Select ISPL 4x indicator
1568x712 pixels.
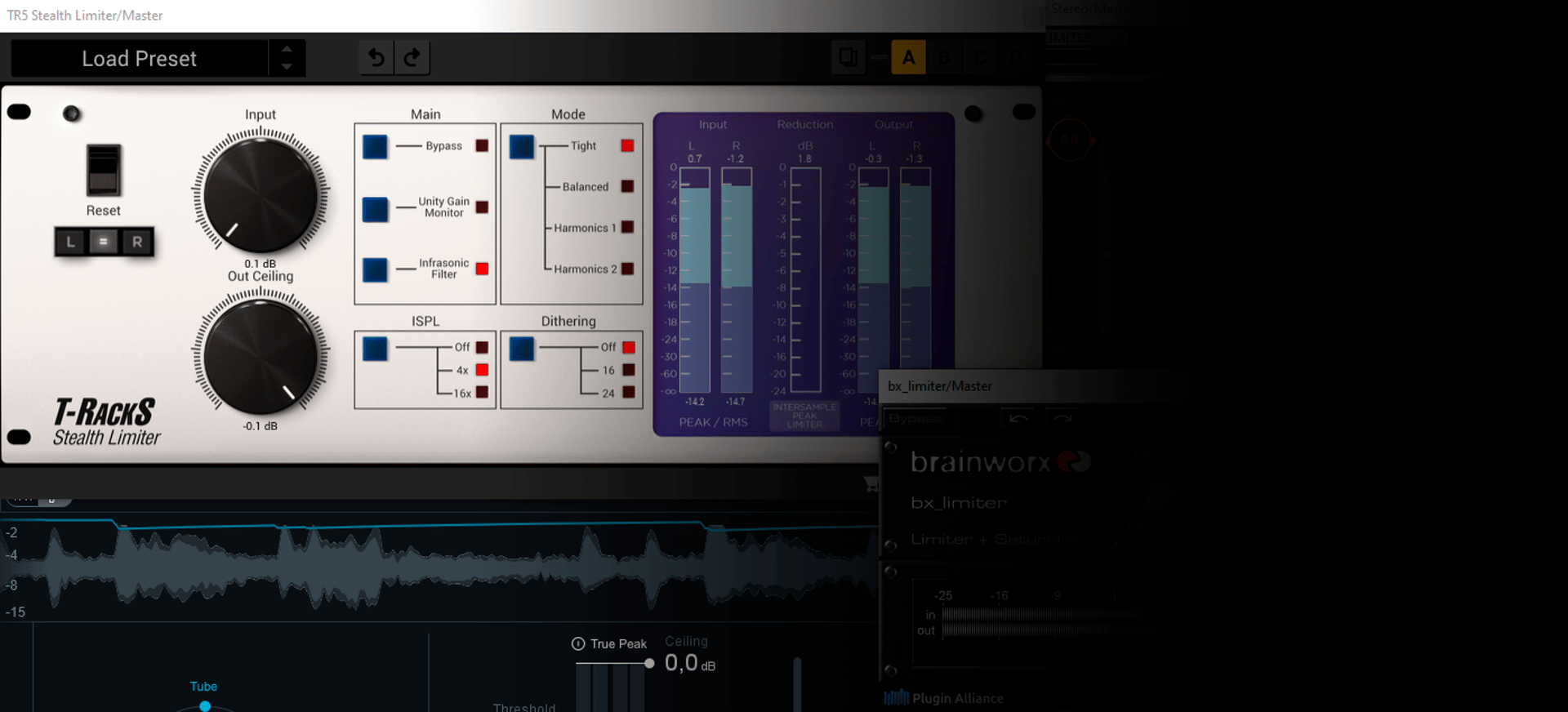(482, 370)
